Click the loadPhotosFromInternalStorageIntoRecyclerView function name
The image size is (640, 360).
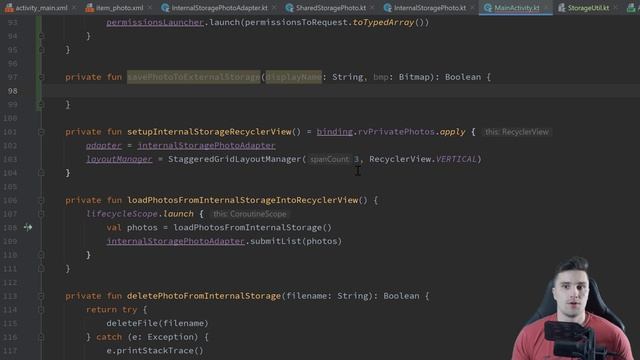click(x=242, y=200)
